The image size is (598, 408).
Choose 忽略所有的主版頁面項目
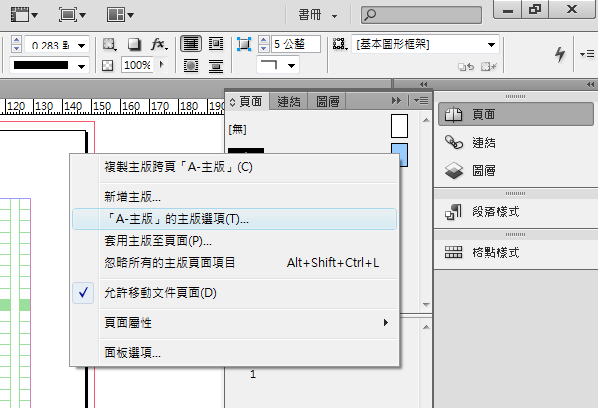pyautogui.click(x=235, y=263)
